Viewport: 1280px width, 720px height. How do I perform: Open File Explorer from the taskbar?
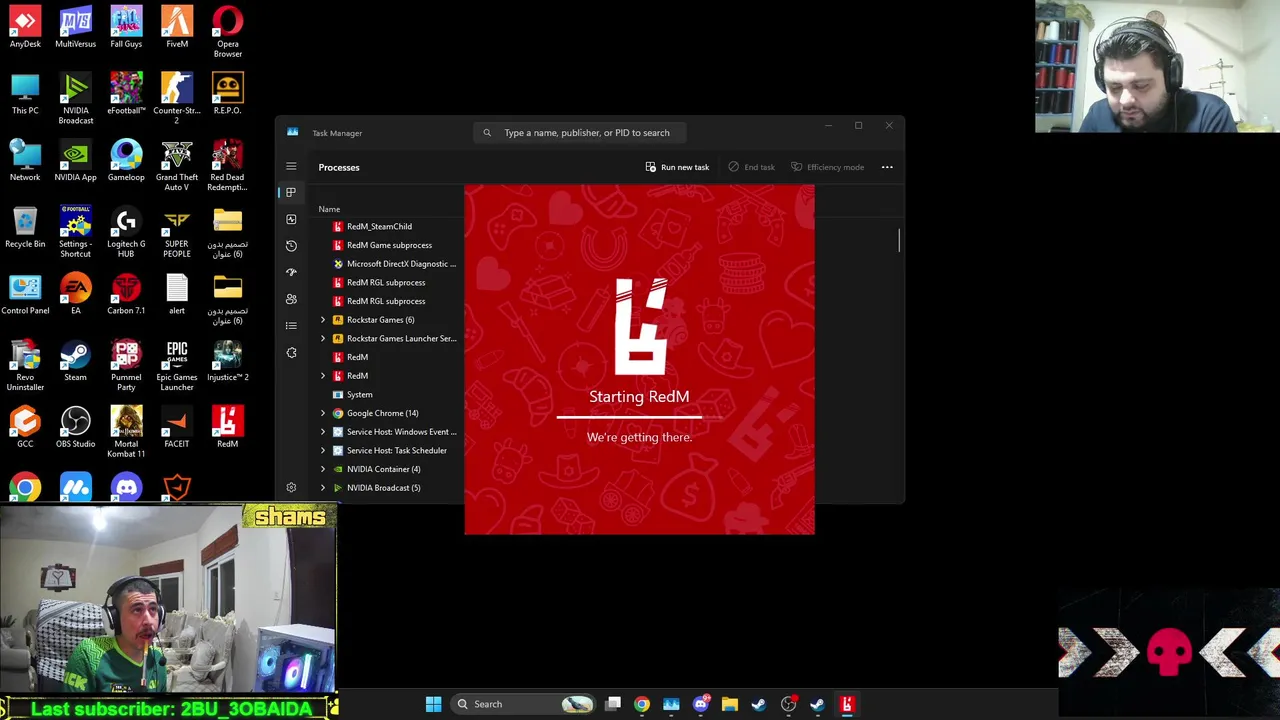[x=729, y=704]
